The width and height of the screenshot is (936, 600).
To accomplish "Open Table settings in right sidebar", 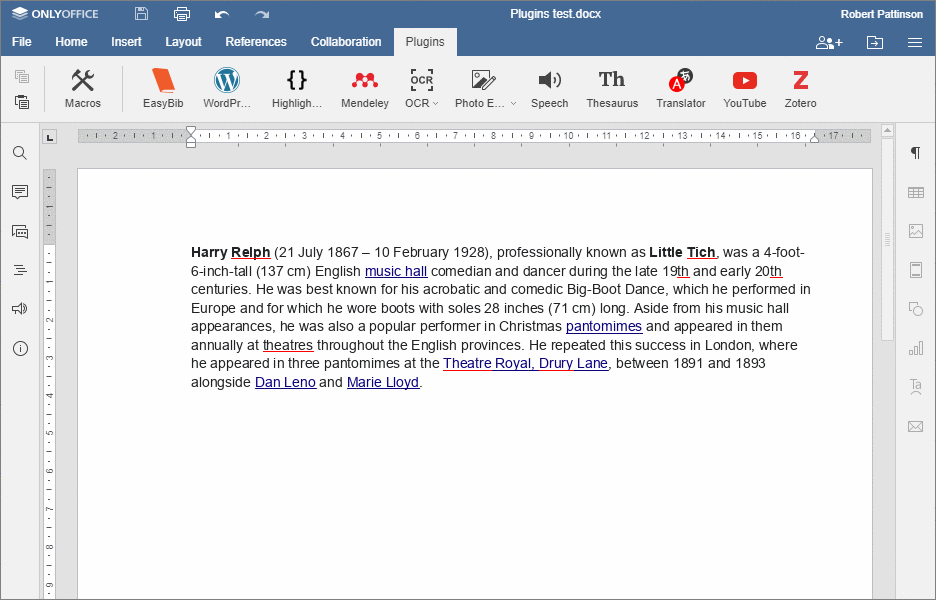I will (x=915, y=192).
